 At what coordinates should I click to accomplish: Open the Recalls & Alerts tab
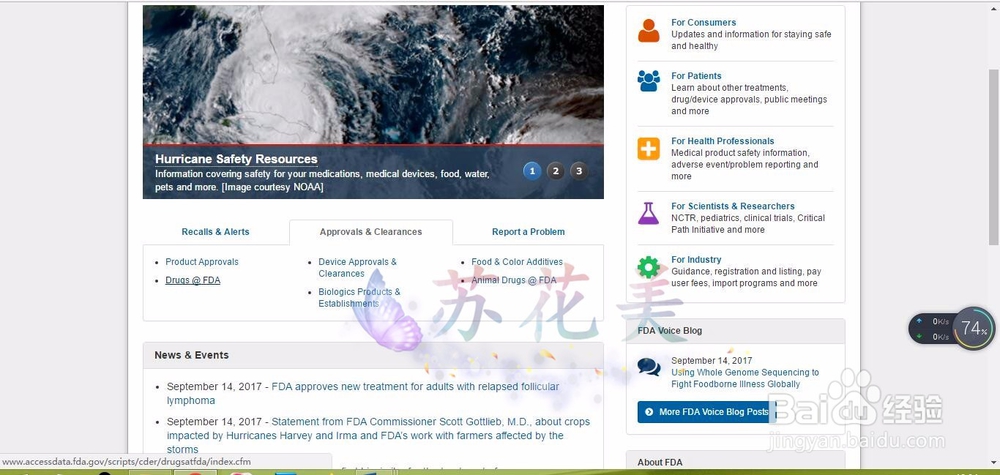[x=216, y=232]
